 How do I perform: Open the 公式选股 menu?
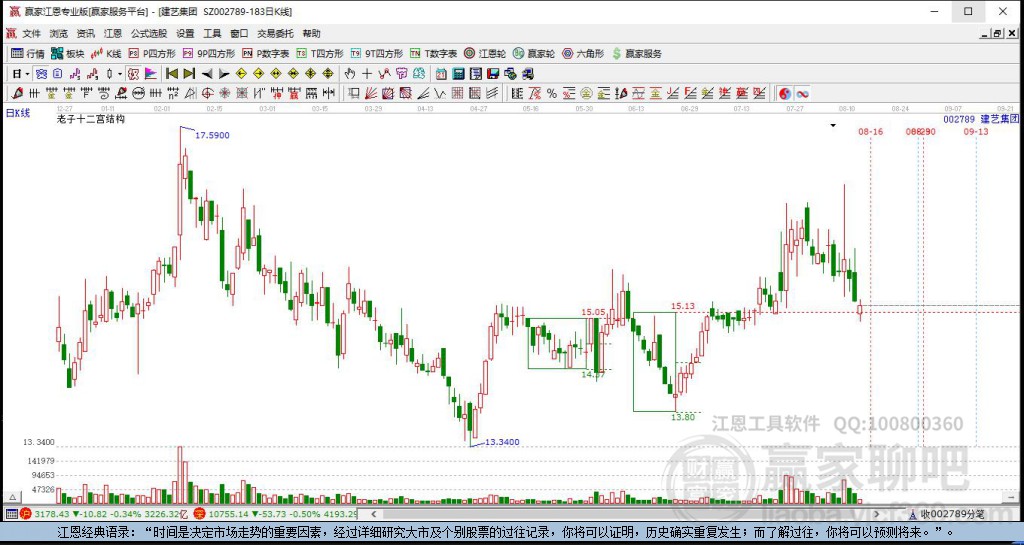(149, 33)
